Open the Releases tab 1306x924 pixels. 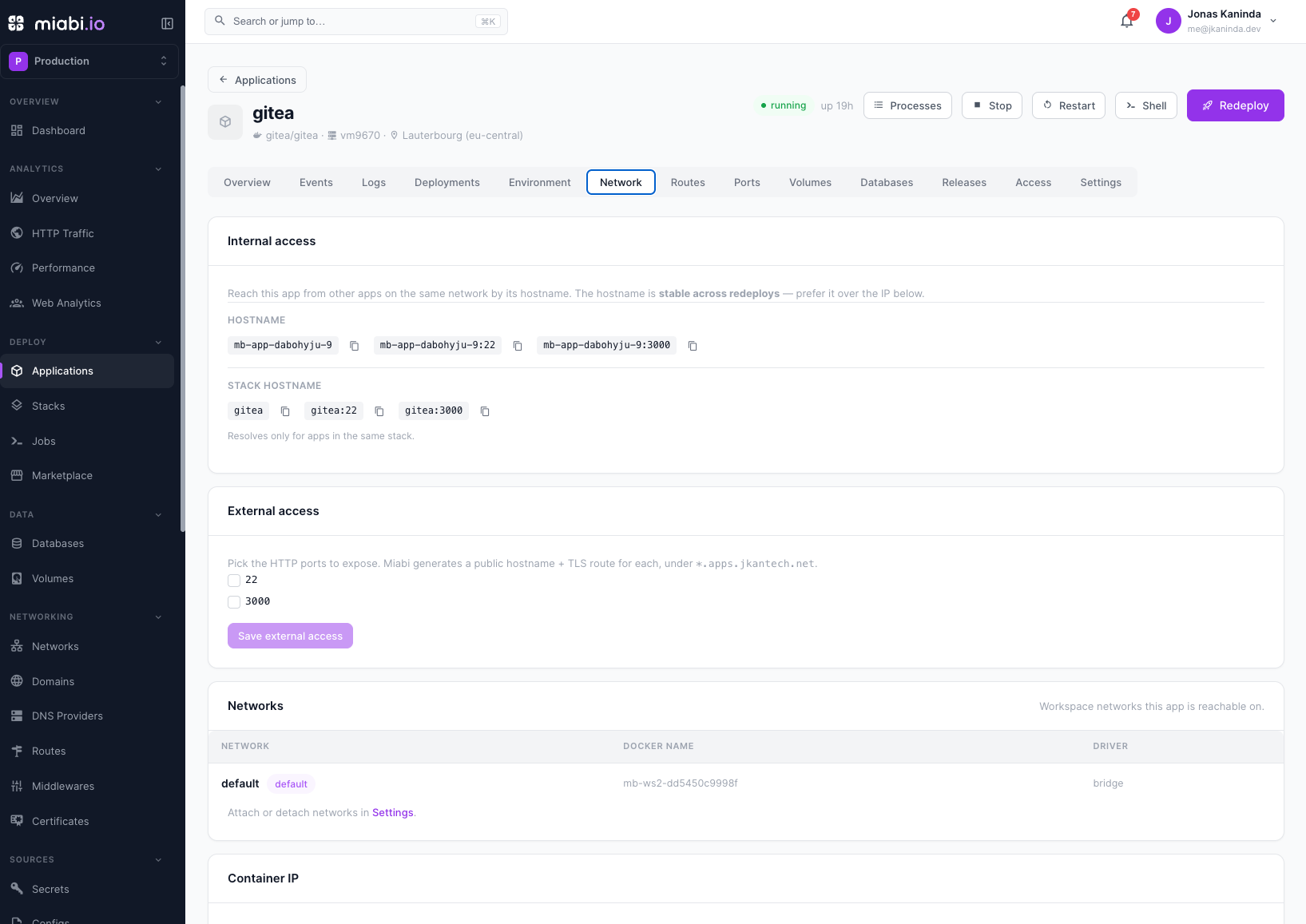click(964, 182)
